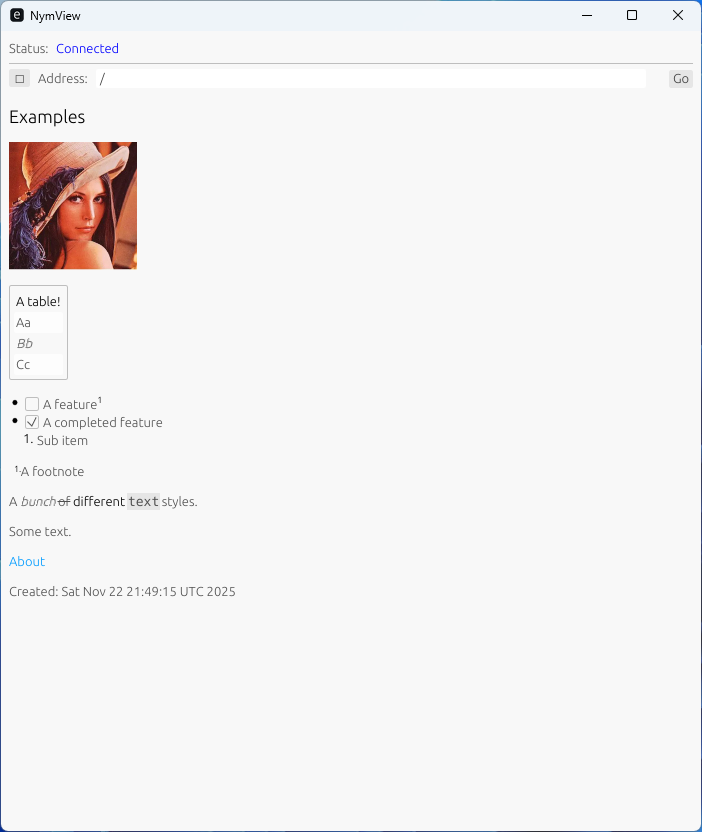Click the 'Address:' label
The height and width of the screenshot is (832, 702).
(63, 79)
